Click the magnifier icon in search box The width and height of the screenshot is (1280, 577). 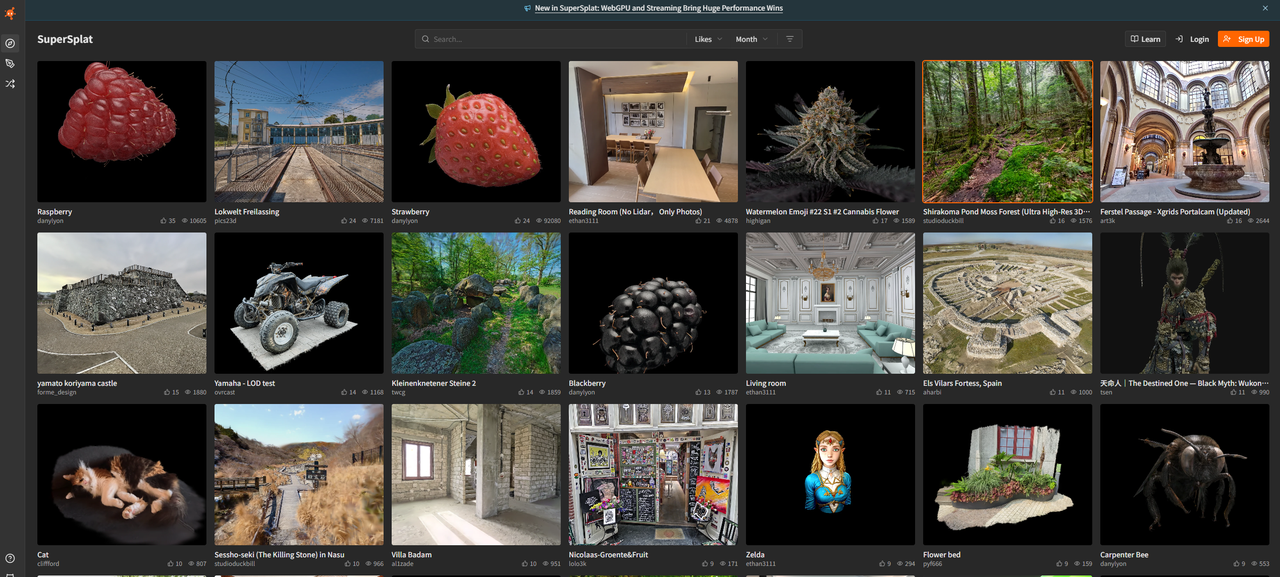(426, 39)
